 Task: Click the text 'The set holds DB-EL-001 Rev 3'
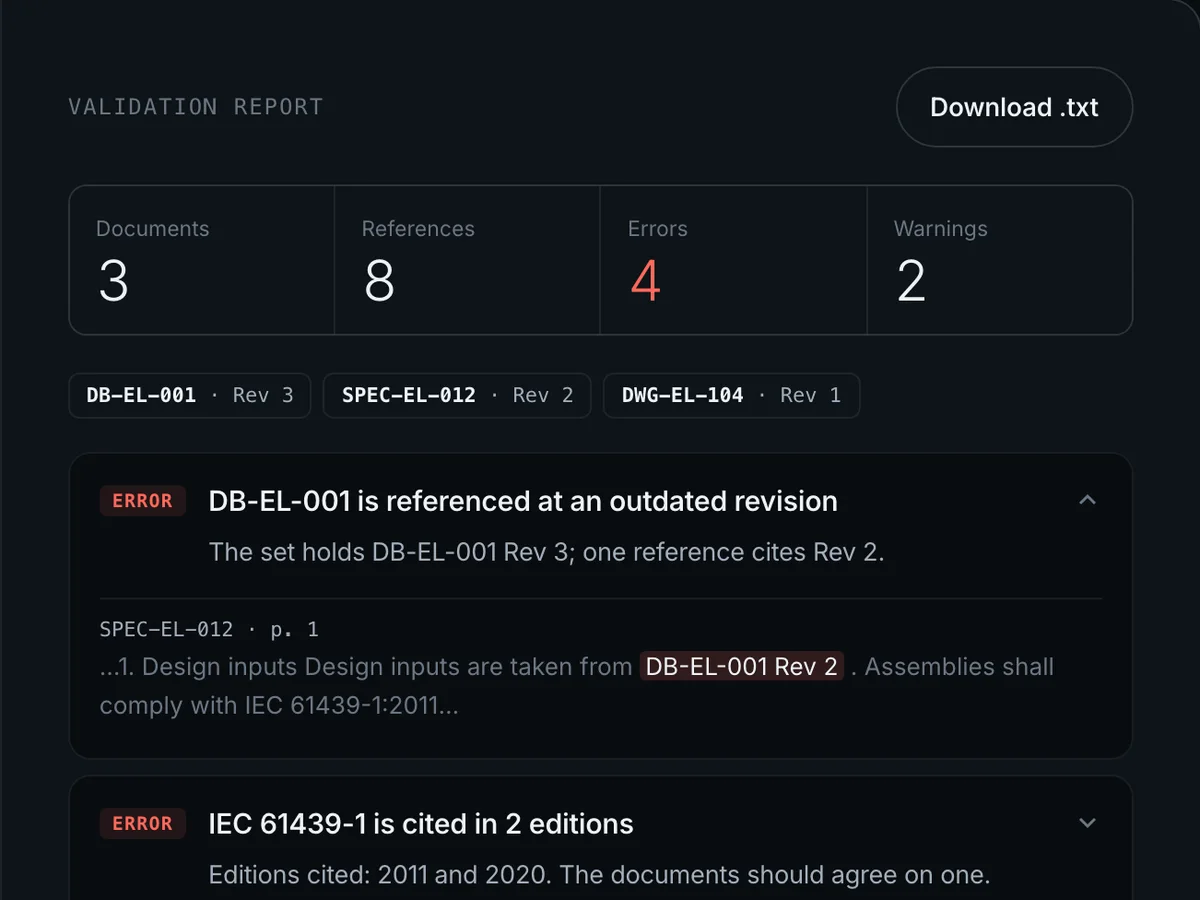coord(389,552)
